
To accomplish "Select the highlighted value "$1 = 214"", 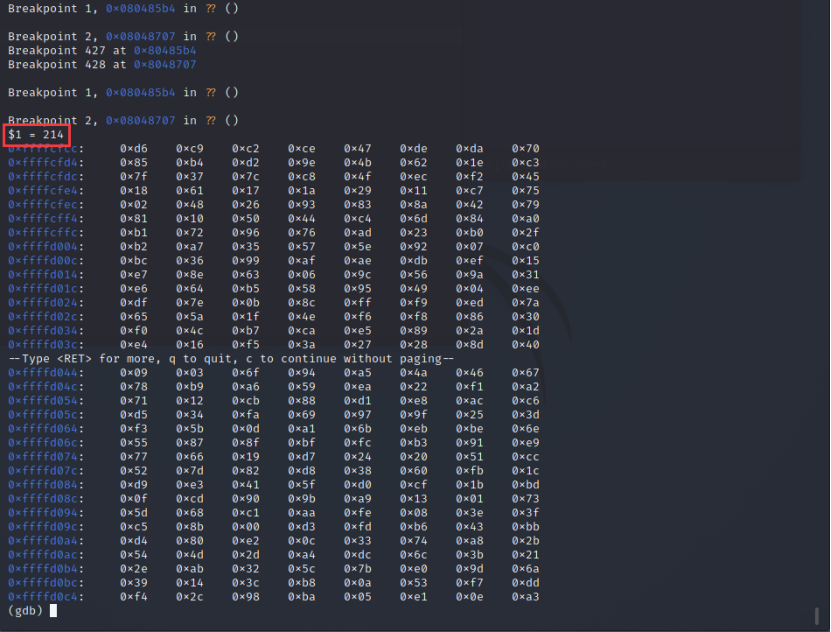I will click(x=37, y=133).
